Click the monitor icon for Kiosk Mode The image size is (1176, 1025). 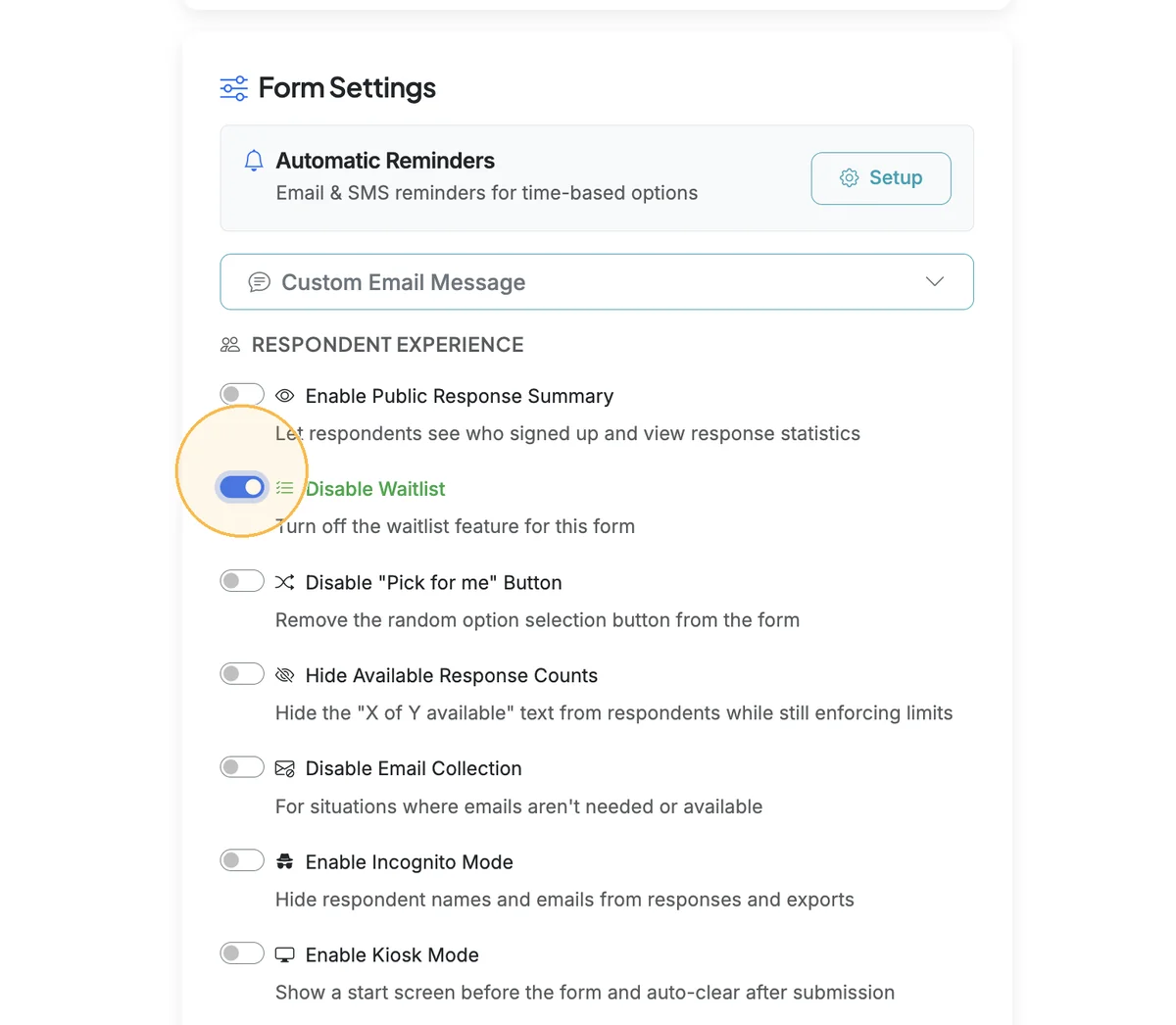click(x=285, y=954)
